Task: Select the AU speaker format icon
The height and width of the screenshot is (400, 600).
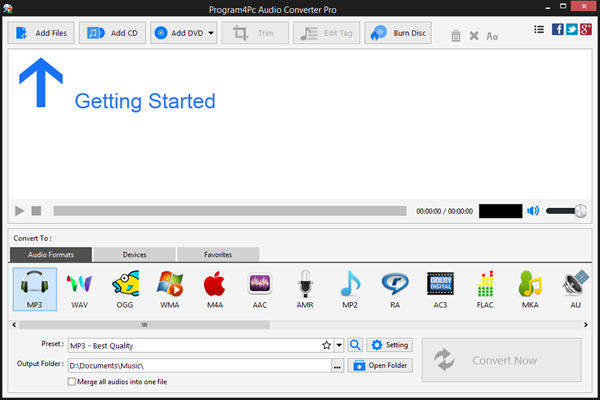Action: (576, 289)
